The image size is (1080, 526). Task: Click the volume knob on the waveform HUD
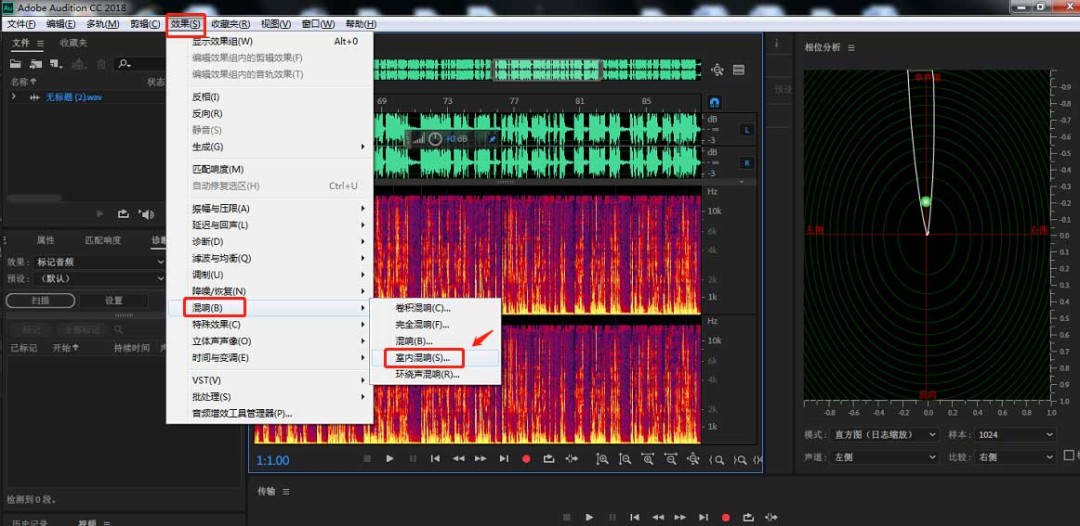(x=435, y=139)
